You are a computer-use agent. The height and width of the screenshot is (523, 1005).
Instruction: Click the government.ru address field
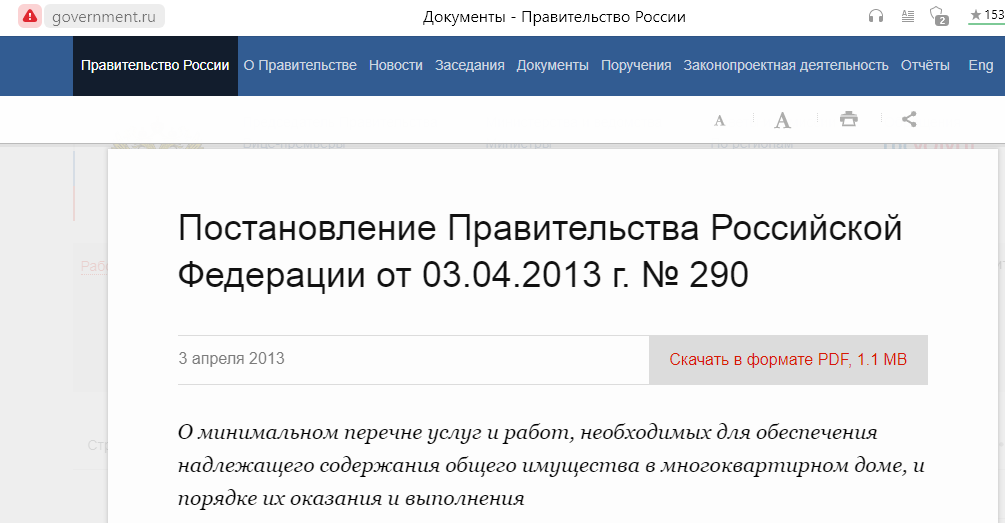pyautogui.click(x=105, y=16)
